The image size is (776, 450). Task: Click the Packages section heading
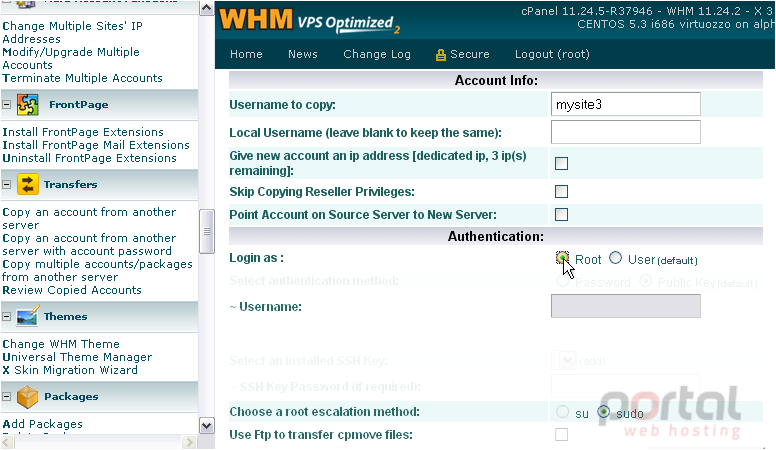click(x=71, y=396)
